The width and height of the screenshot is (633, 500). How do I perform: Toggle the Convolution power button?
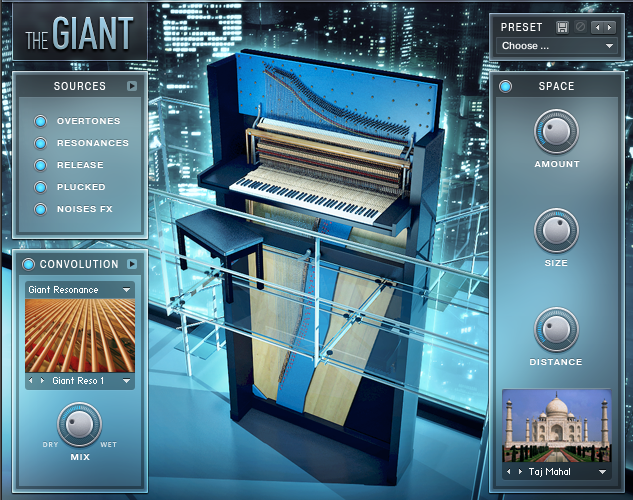pyautogui.click(x=29, y=264)
